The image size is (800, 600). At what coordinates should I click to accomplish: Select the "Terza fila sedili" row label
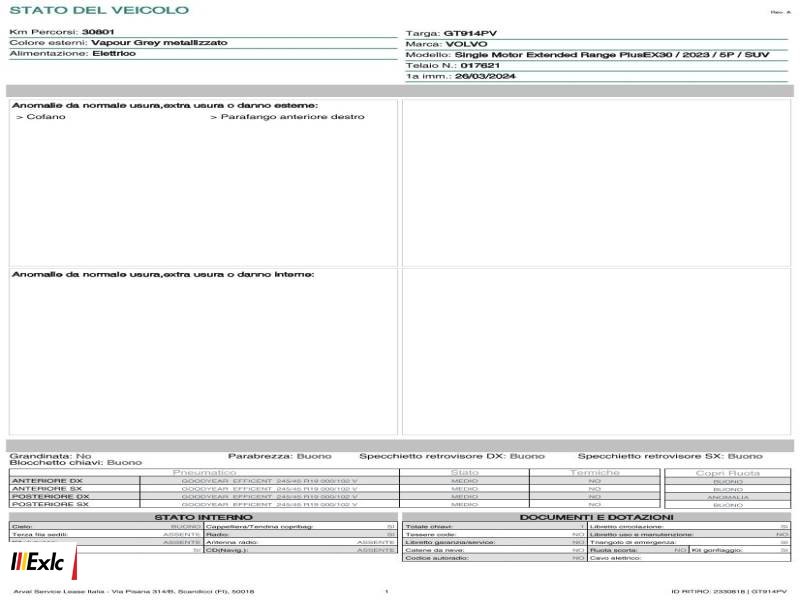pos(40,534)
